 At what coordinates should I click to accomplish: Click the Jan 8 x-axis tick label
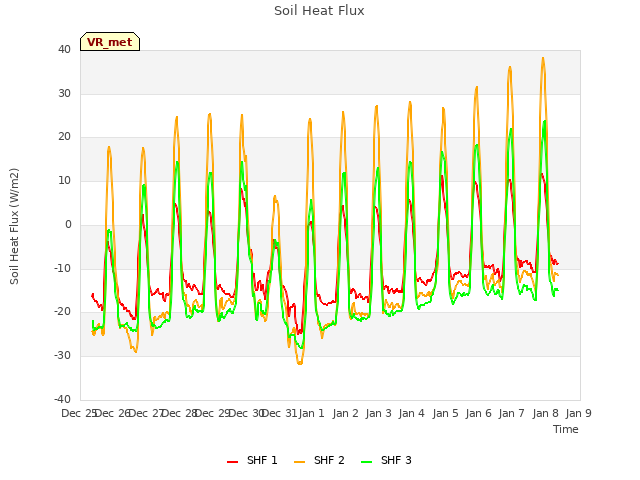pos(545,413)
